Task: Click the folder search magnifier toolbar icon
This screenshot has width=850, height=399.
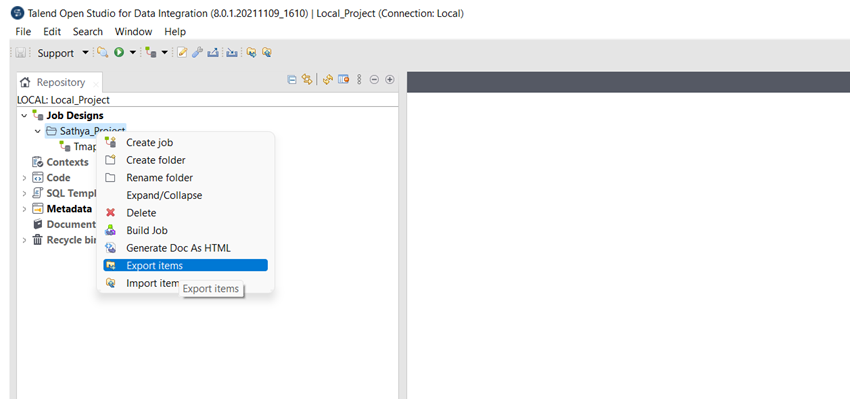Action: [102, 53]
